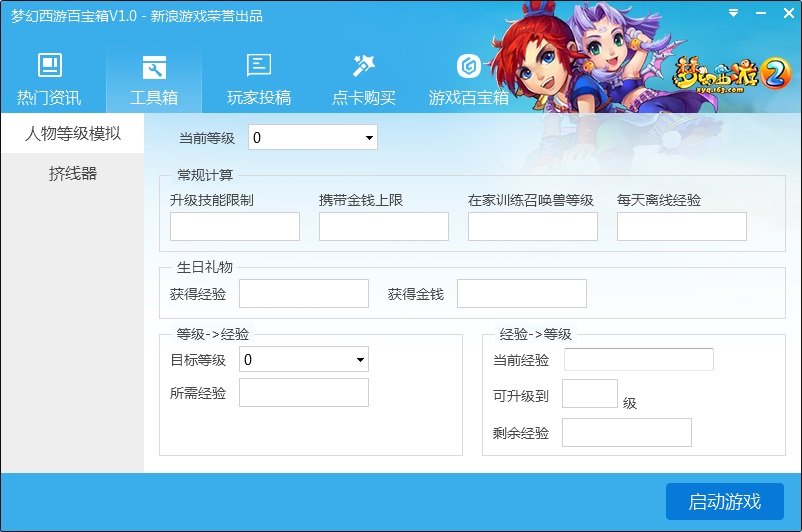The width and height of the screenshot is (802, 532).
Task: Click the 生日礼物 group label
Action: [205, 267]
